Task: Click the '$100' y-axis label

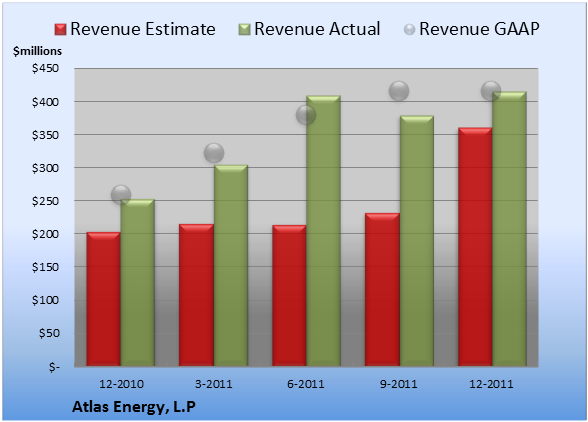Action: pyautogui.click(x=45, y=300)
